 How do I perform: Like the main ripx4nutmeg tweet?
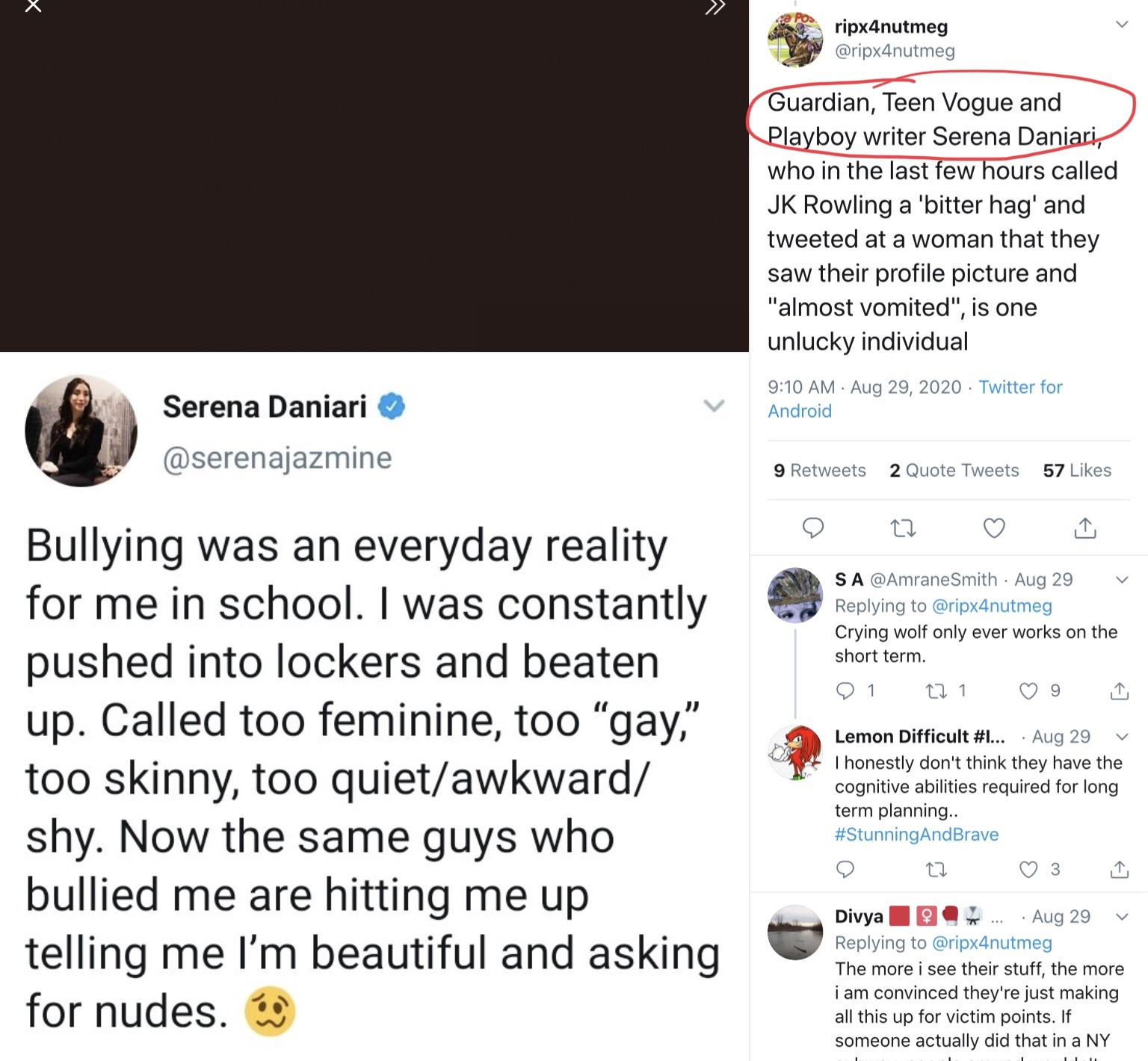(x=993, y=528)
